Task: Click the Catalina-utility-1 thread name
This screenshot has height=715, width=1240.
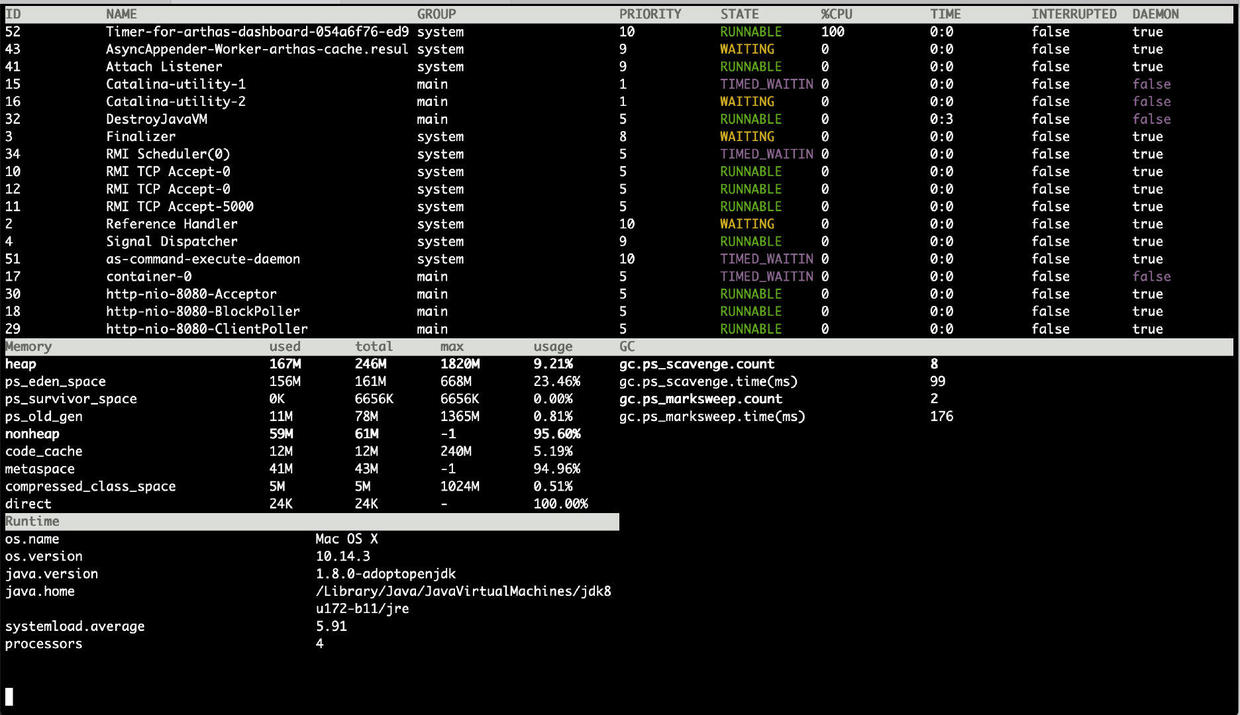Action: click(x=176, y=84)
